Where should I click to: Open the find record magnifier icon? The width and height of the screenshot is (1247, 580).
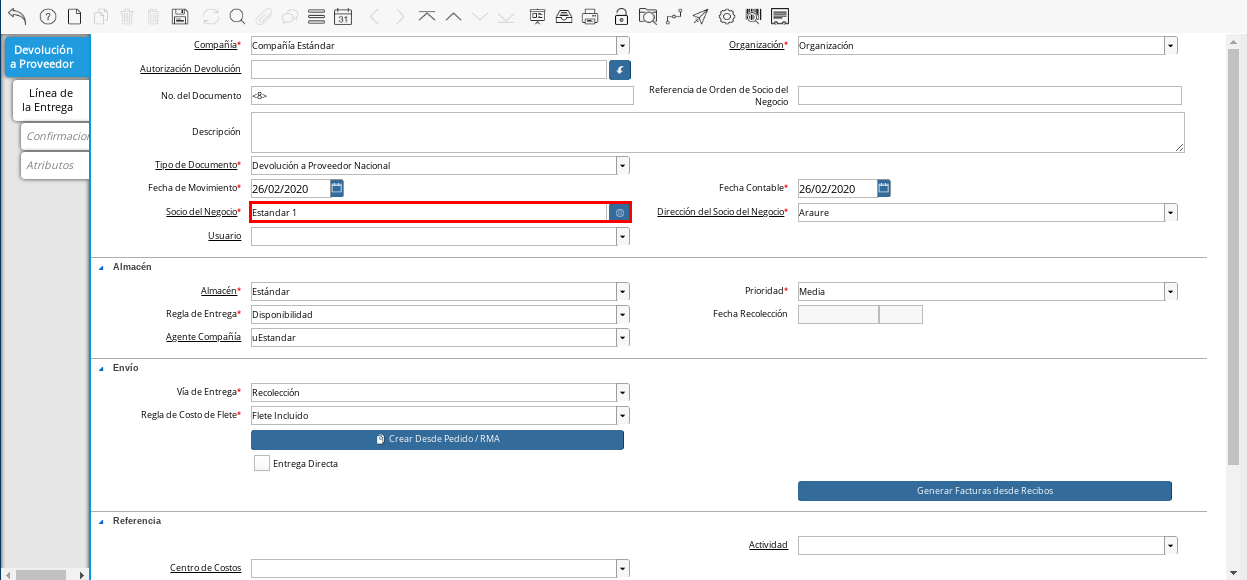point(237,16)
